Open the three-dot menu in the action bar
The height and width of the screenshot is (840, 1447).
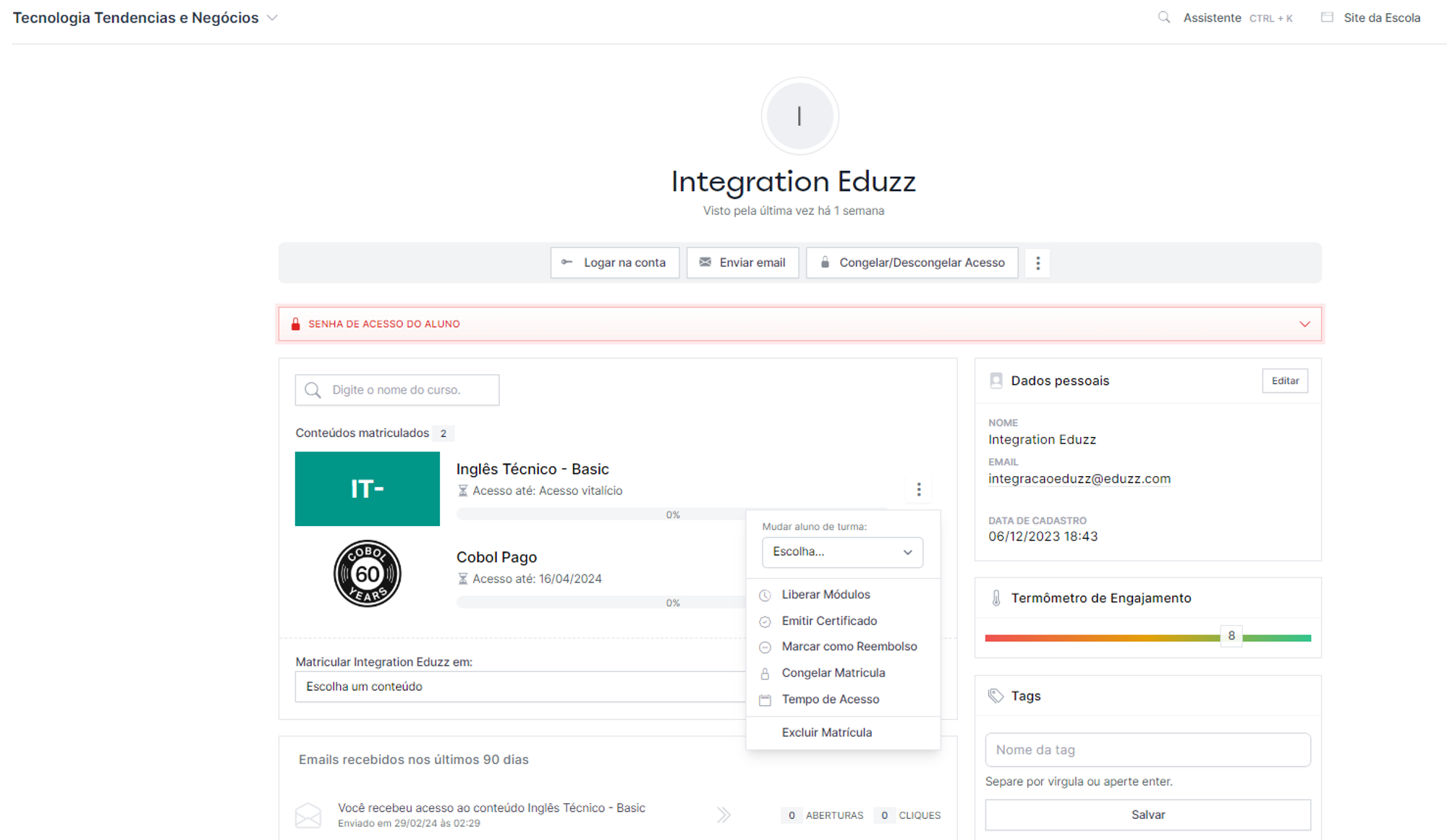1037,263
